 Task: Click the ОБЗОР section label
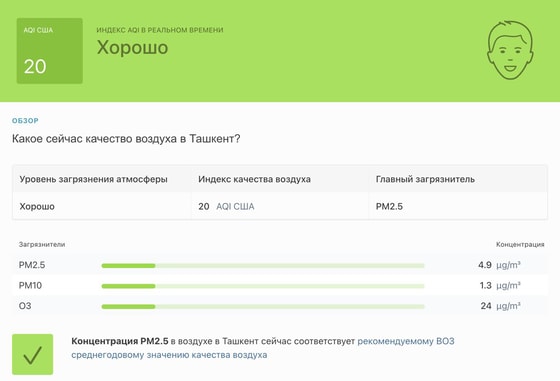pos(25,121)
